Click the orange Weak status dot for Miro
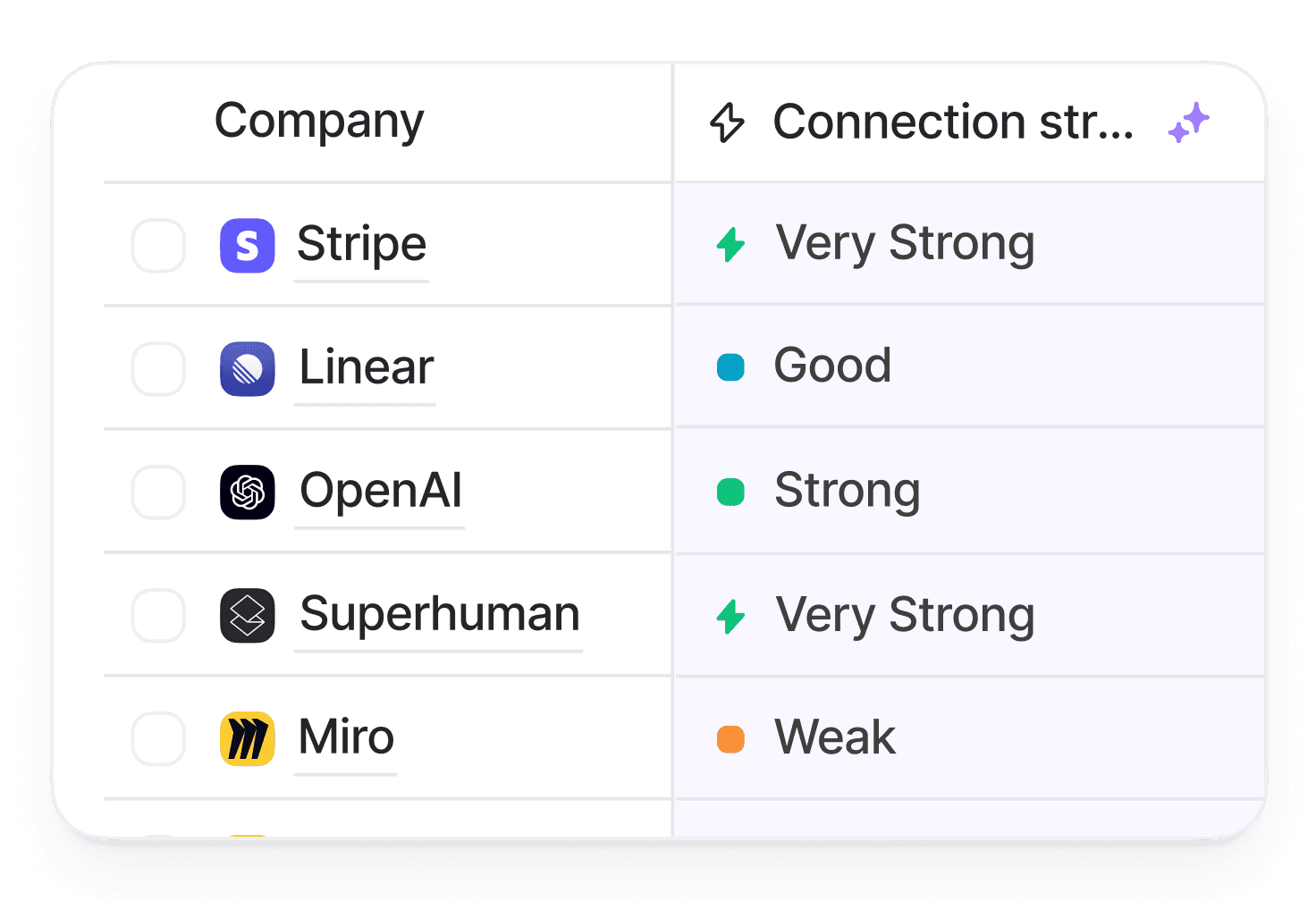Screen dimensions: 1316x901 coord(730,739)
